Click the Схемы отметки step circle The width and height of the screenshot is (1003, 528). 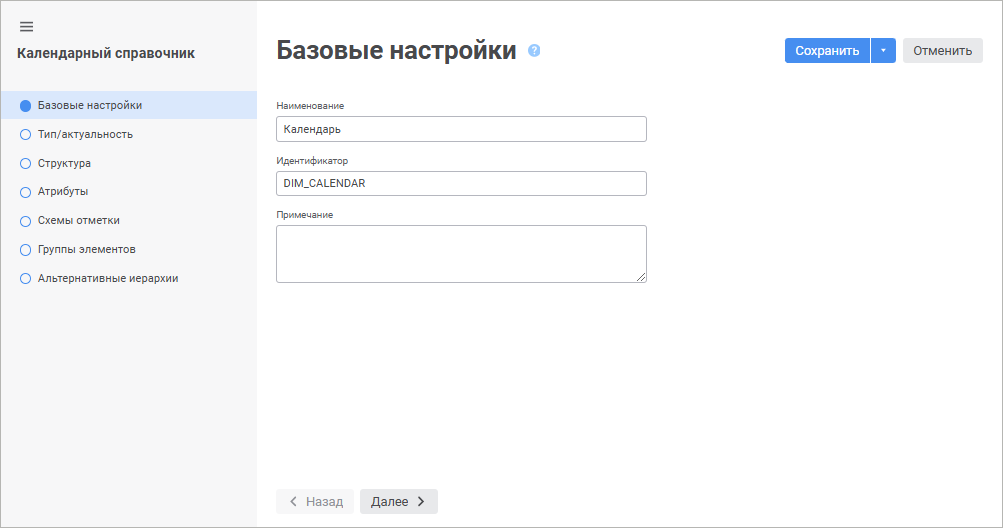[x=26, y=221]
